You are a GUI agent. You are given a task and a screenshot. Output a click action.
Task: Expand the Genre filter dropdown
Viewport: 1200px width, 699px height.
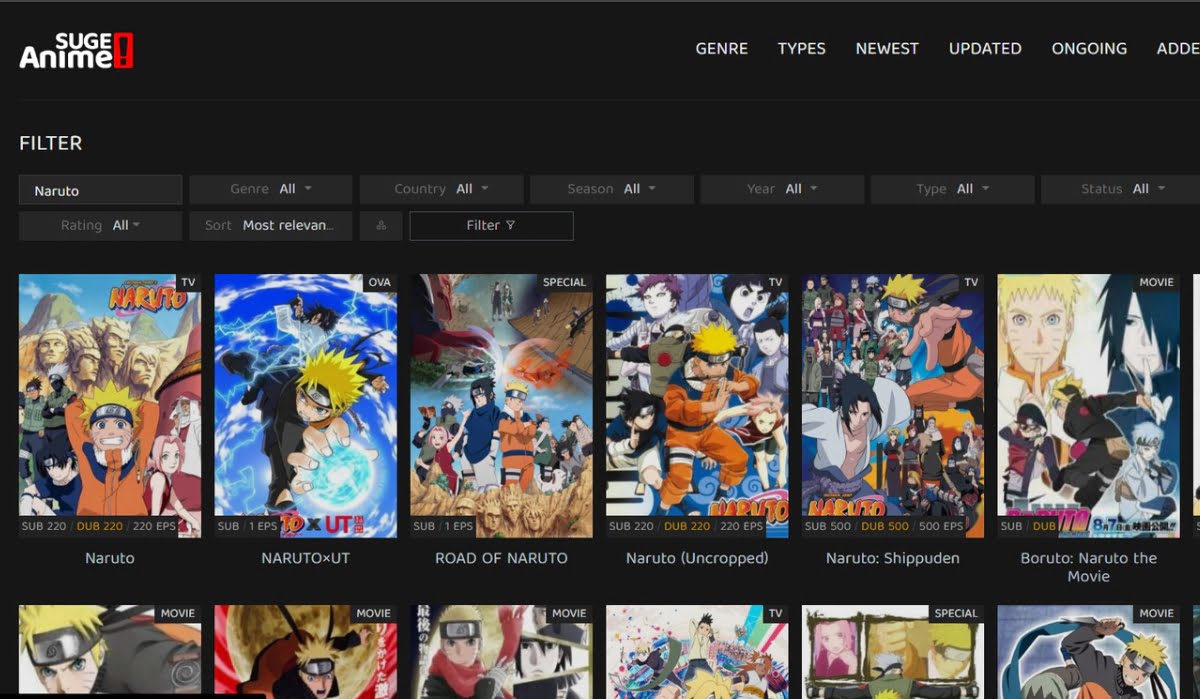pos(271,189)
